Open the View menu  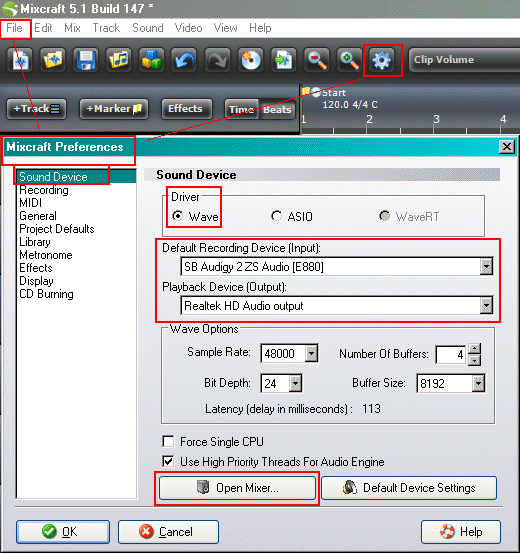[225, 28]
